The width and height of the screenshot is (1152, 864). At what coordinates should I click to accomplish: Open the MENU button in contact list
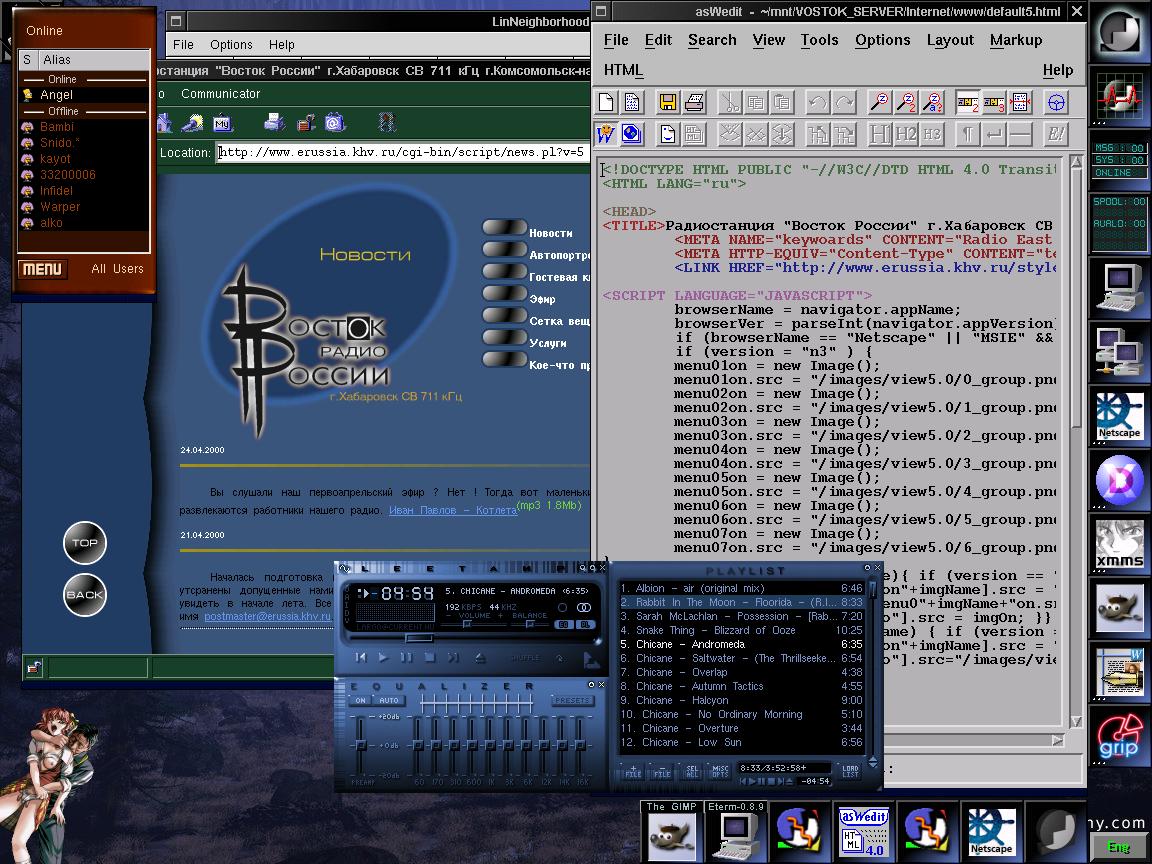[42, 269]
